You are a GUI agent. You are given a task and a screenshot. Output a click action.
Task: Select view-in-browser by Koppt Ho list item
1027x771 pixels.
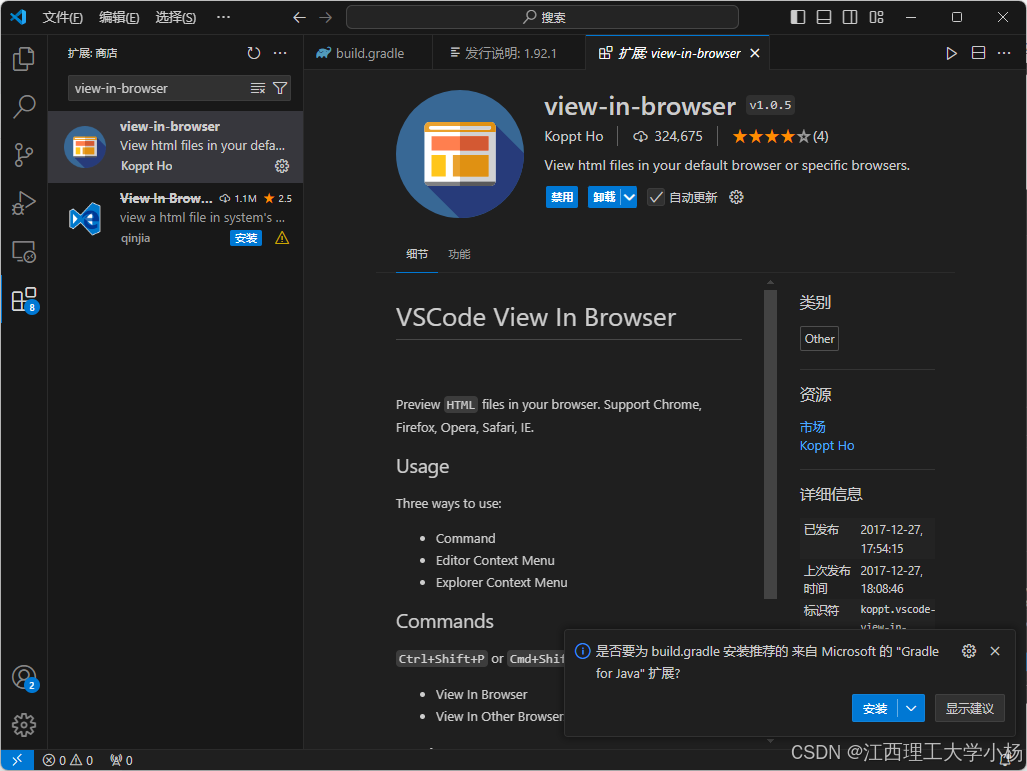coord(176,147)
